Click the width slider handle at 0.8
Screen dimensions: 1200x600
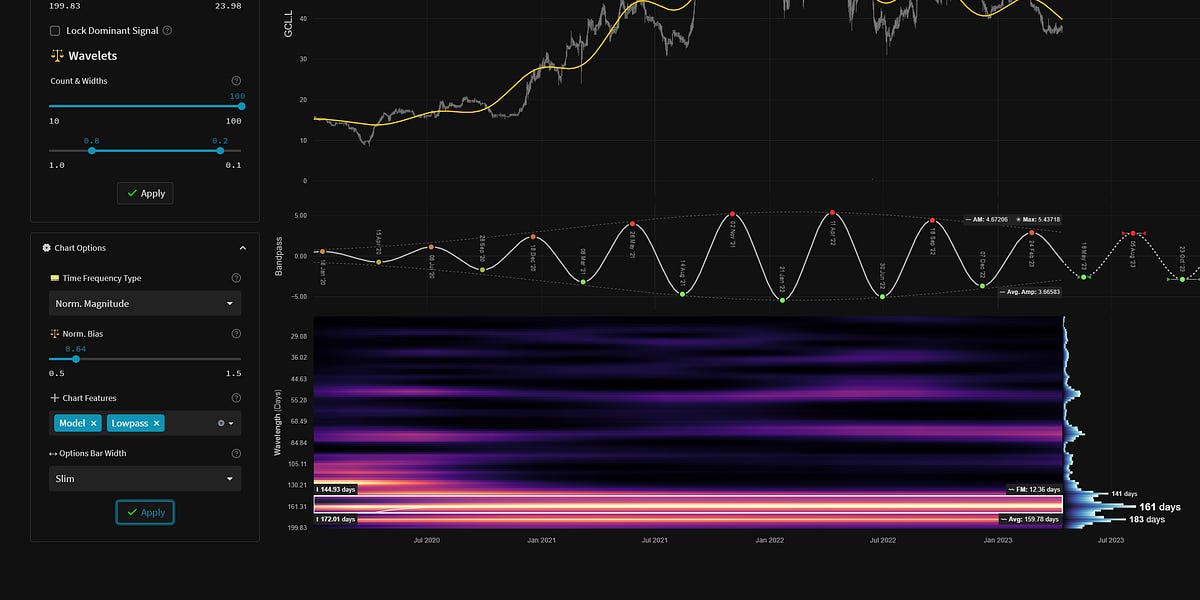[x=92, y=150]
